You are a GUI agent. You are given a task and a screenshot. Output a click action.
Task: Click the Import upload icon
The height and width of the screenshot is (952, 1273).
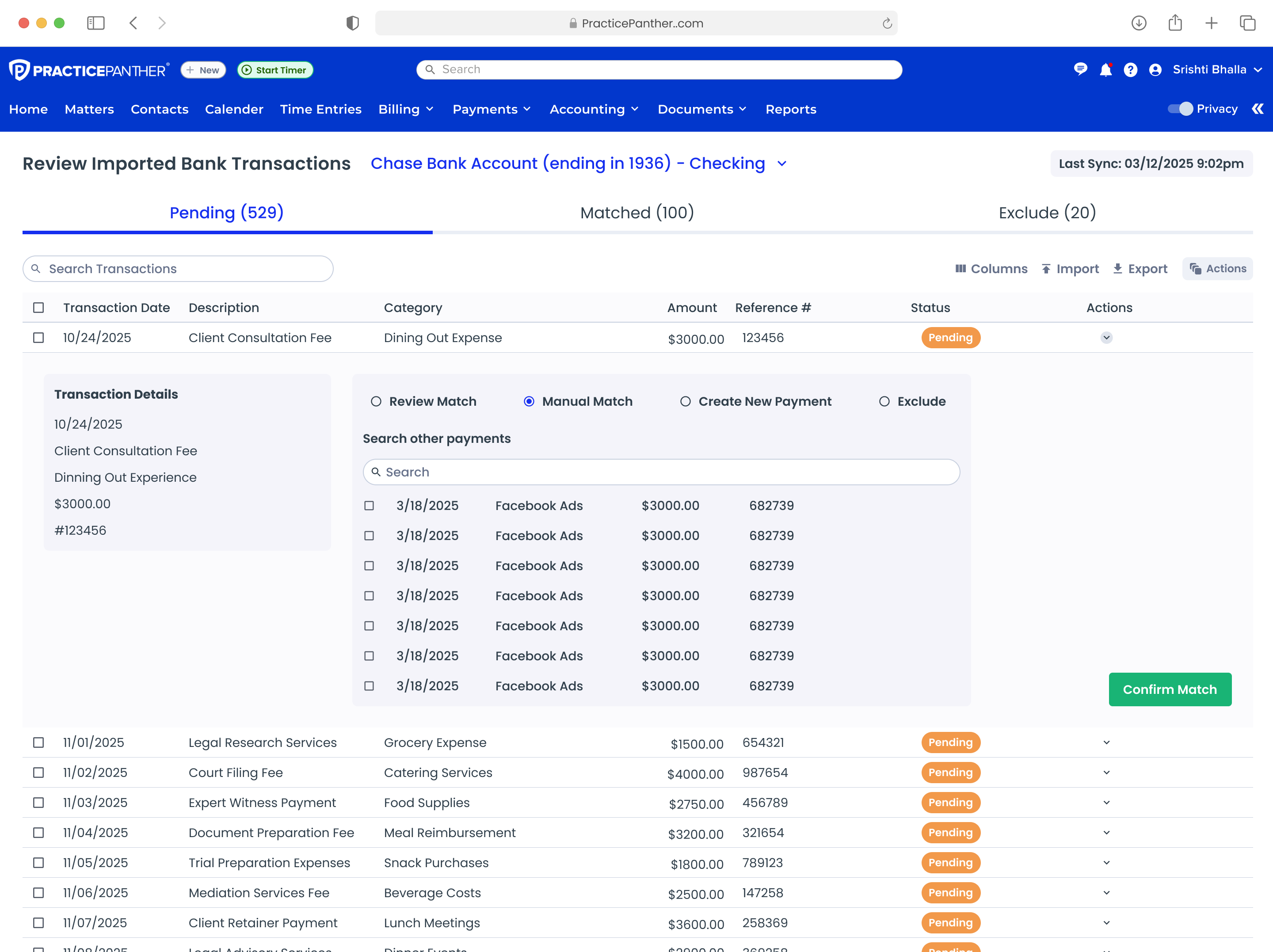point(1046,269)
